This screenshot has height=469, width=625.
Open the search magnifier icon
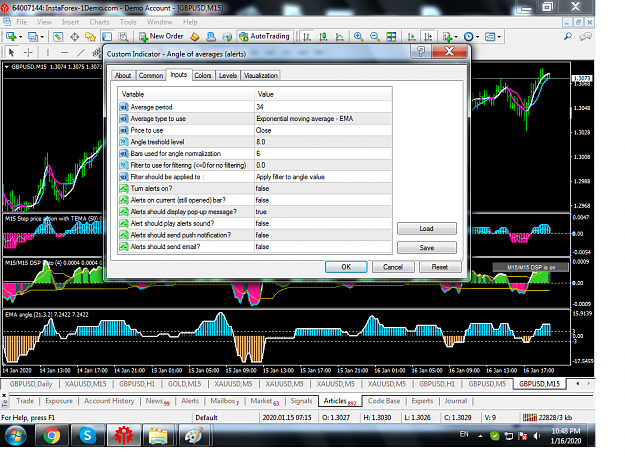568,37
